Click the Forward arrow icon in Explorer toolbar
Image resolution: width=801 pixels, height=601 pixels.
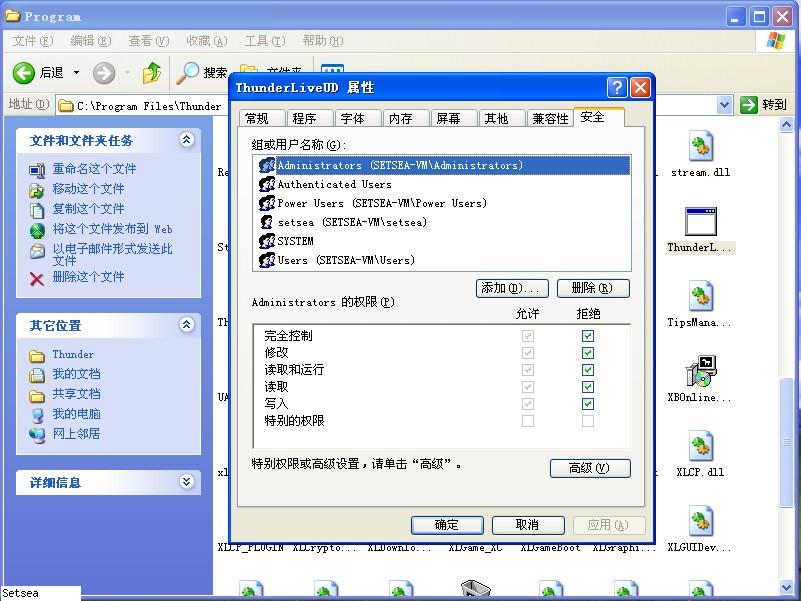(x=104, y=73)
